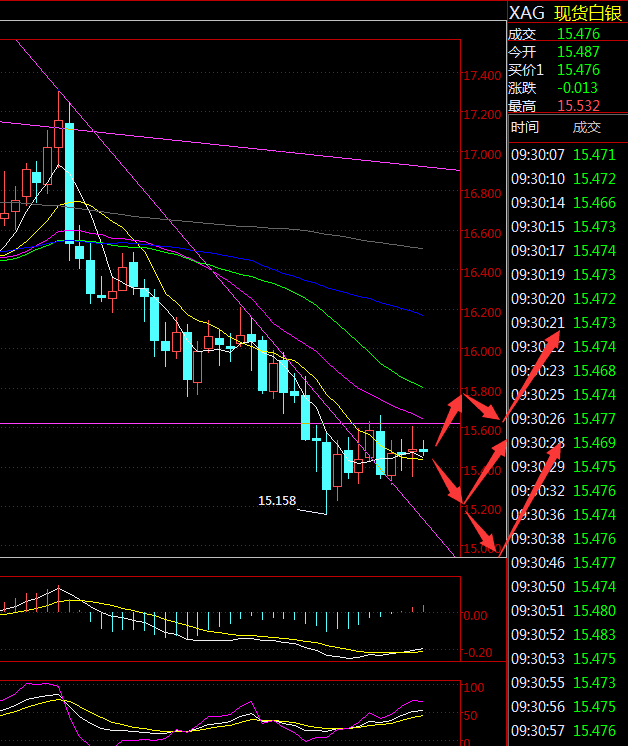Click the tall cyan candle at the 17.2 peak

69,183
